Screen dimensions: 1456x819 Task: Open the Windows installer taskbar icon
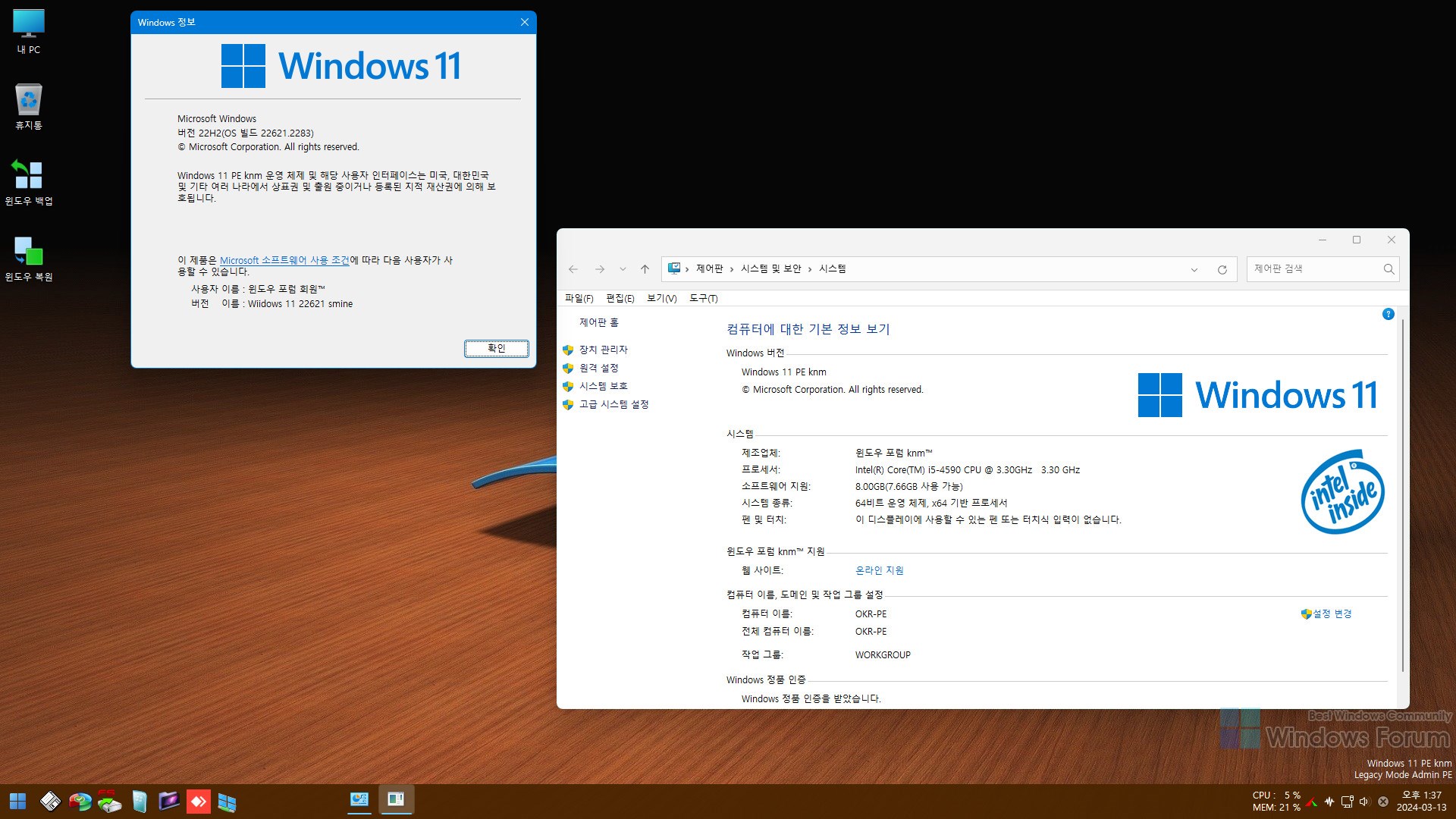pyautogui.click(x=227, y=802)
